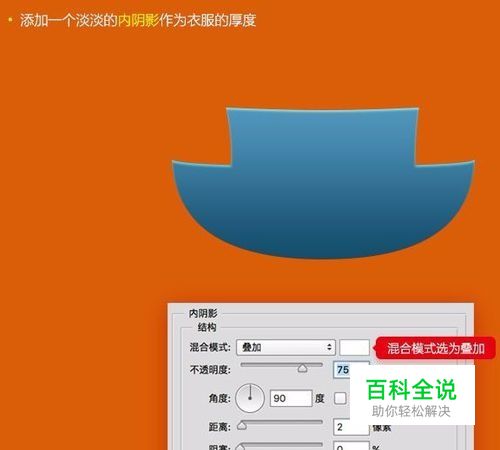
Task: Click the 不透明度 value field showing 75
Action: (342, 369)
